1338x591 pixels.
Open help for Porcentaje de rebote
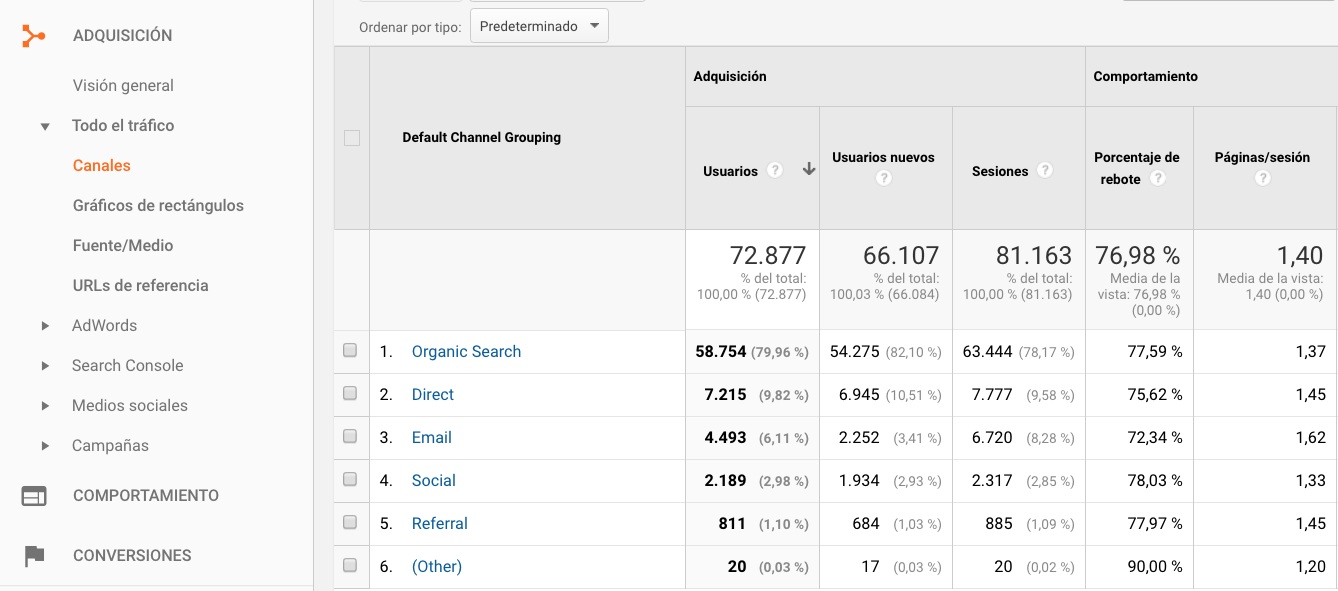coord(1157,178)
